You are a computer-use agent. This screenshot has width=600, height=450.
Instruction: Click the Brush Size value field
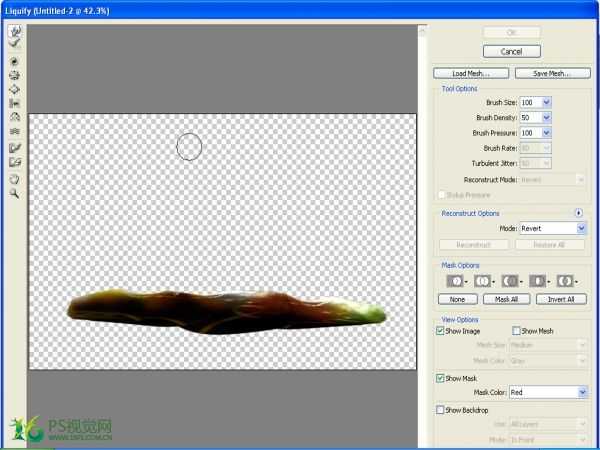pyautogui.click(x=530, y=102)
